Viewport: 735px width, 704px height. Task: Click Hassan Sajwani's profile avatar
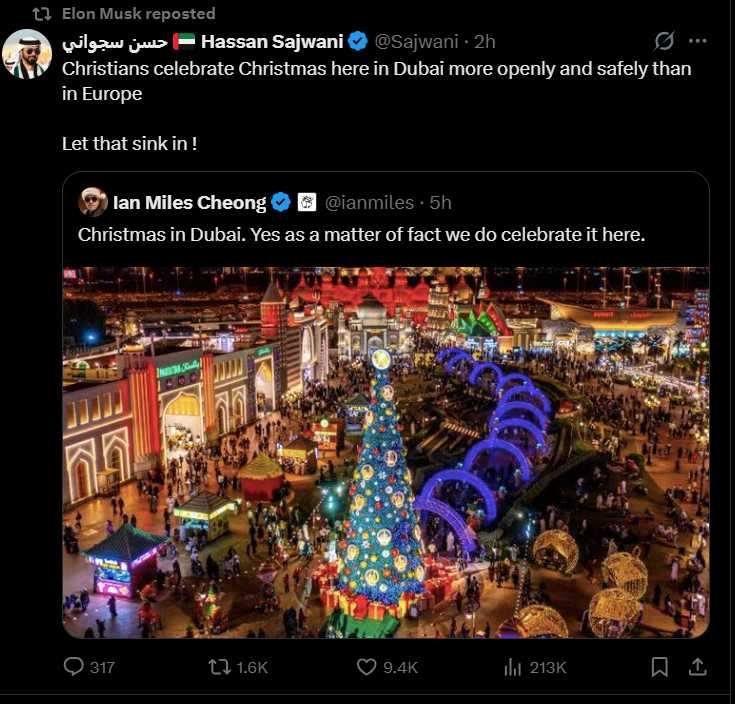(x=27, y=54)
